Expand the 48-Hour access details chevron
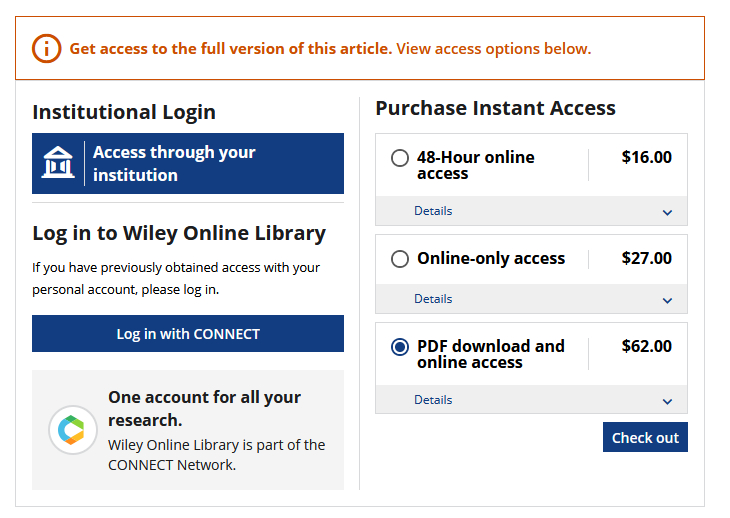The width and height of the screenshot is (730, 518). [x=667, y=212]
